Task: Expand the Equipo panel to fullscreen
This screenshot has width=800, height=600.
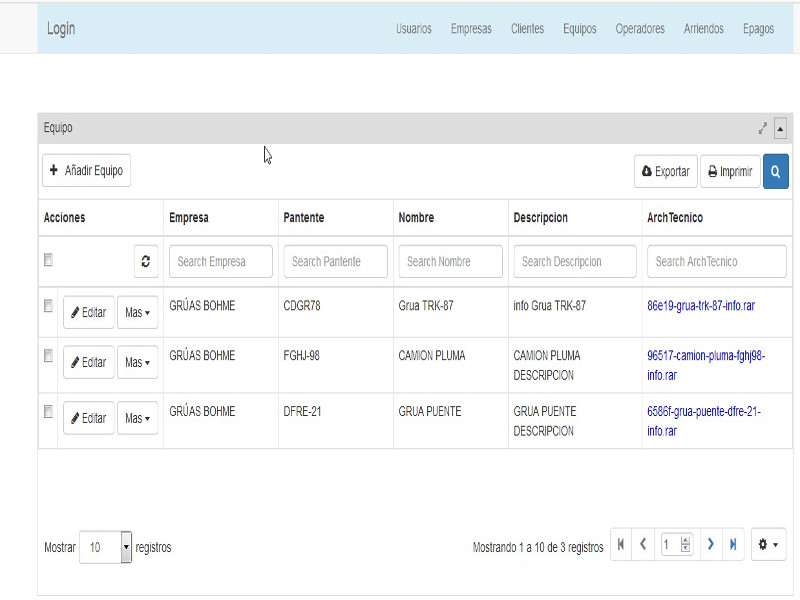Action: 763,128
